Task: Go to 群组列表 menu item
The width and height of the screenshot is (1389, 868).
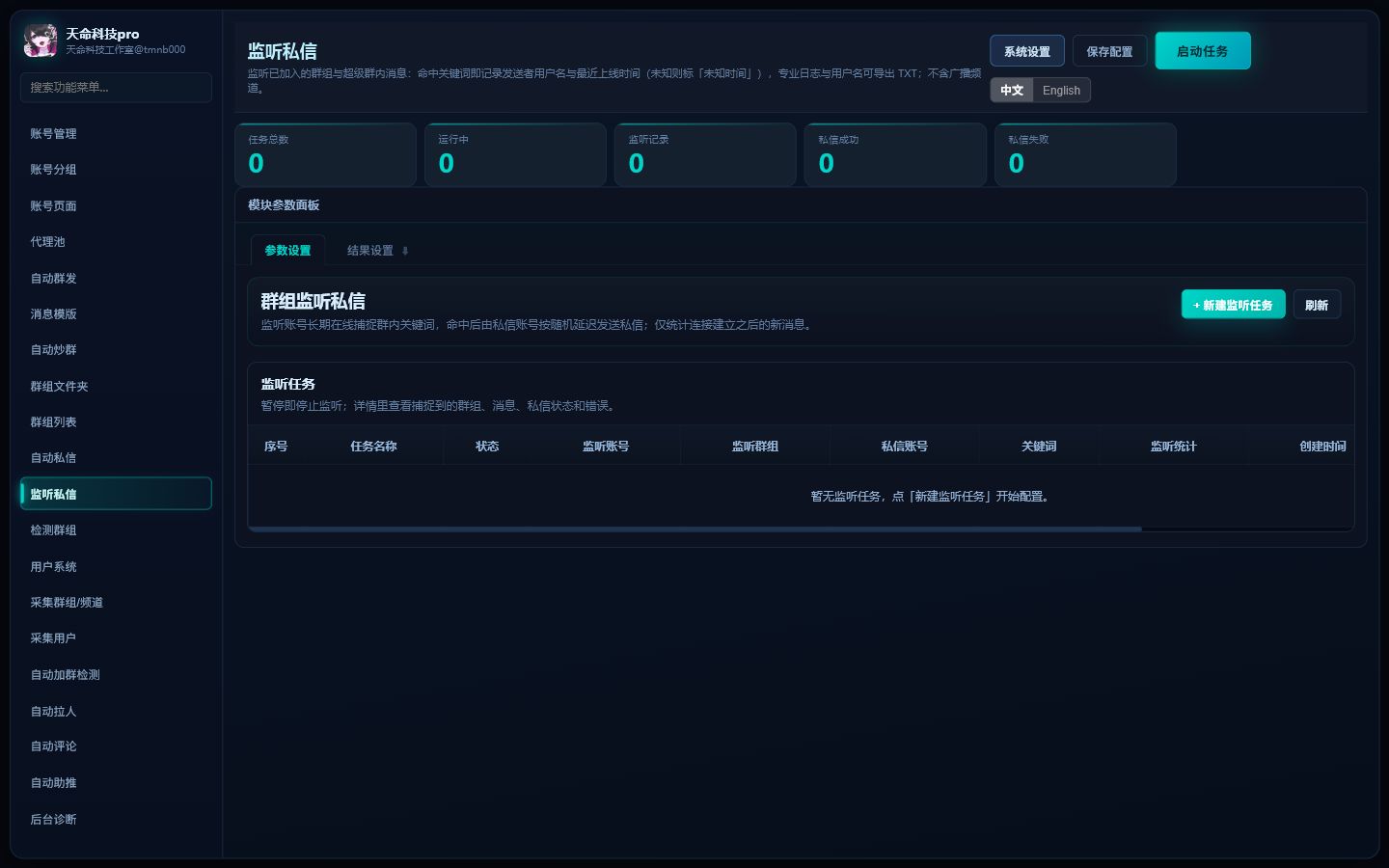Action: pos(116,421)
